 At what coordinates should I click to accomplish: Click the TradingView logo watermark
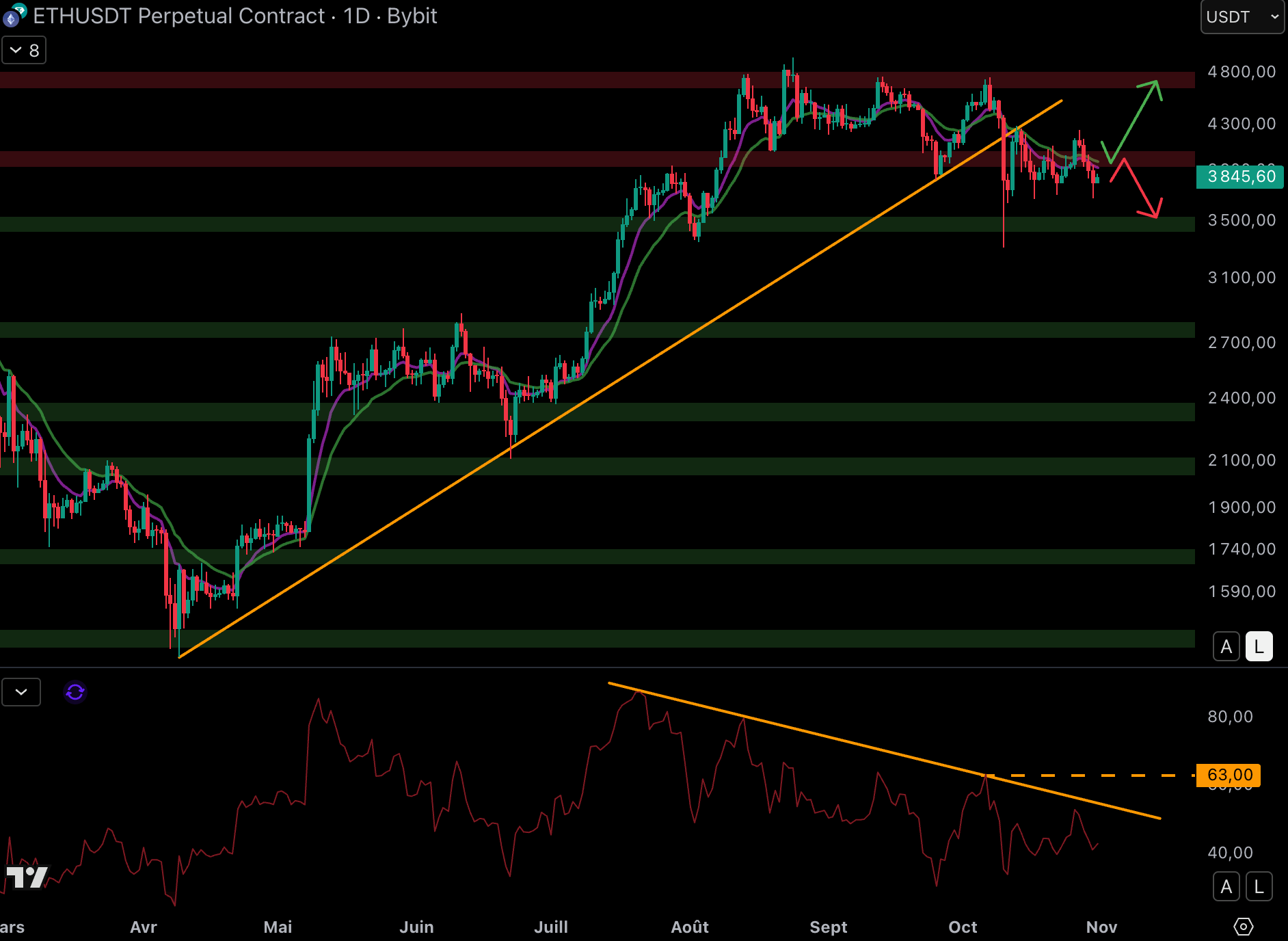pyautogui.click(x=27, y=877)
